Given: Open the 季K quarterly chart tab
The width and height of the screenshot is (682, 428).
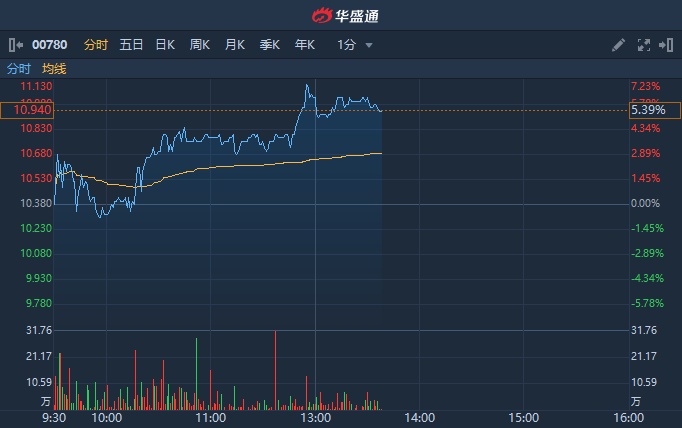Looking at the screenshot, I should [x=270, y=45].
